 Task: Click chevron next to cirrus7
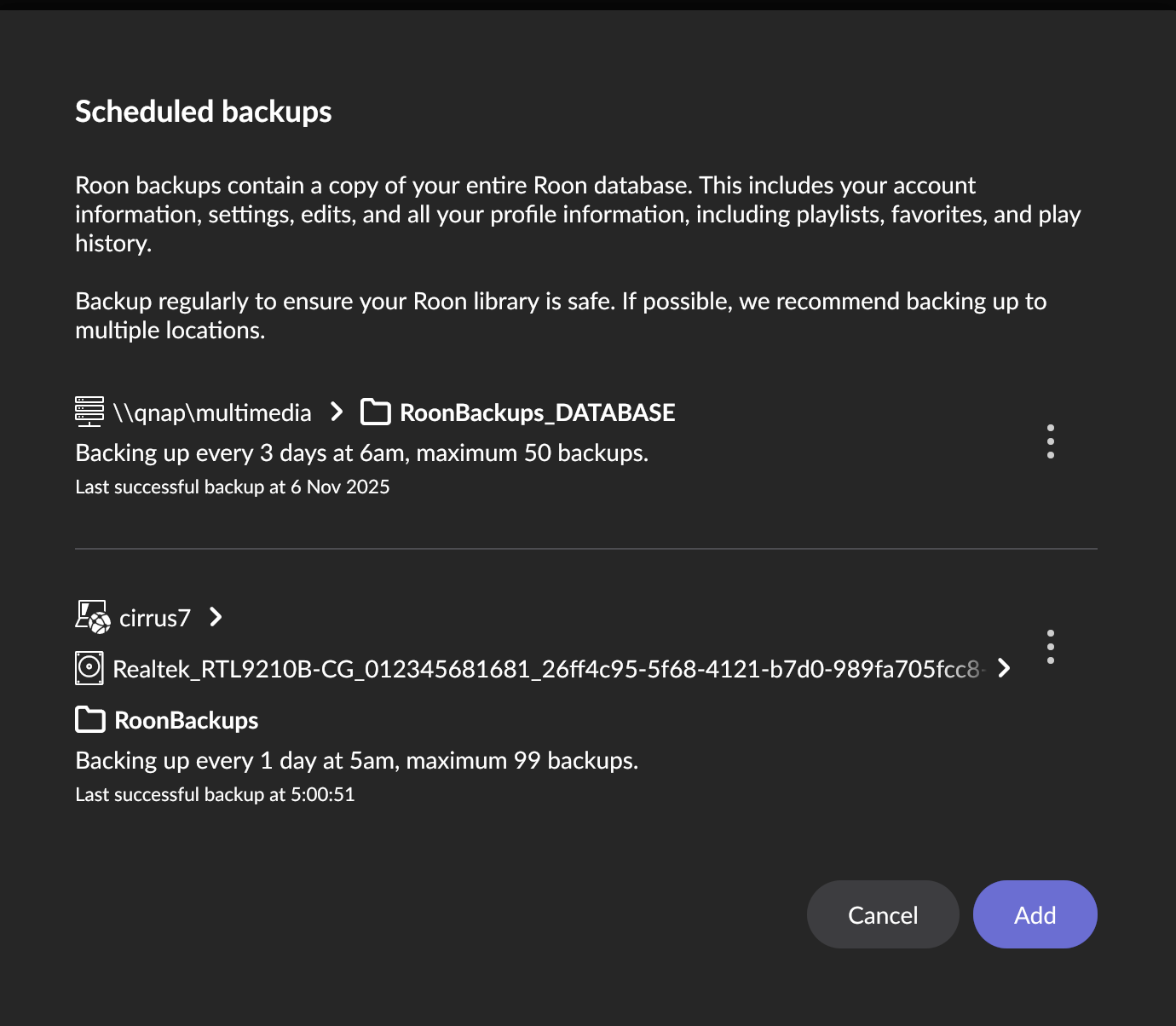[216, 617]
